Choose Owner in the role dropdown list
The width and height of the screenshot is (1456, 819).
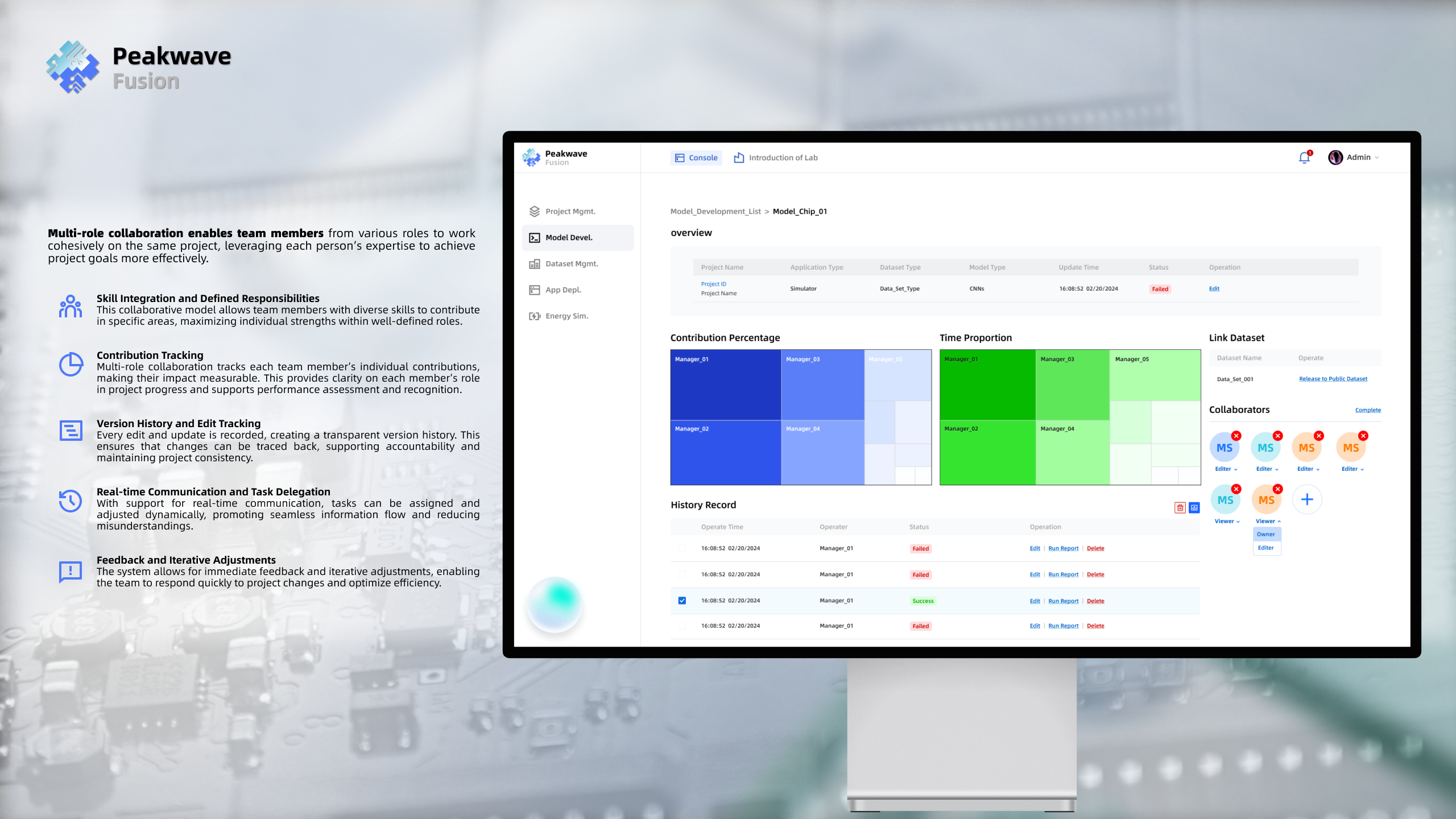1266,534
